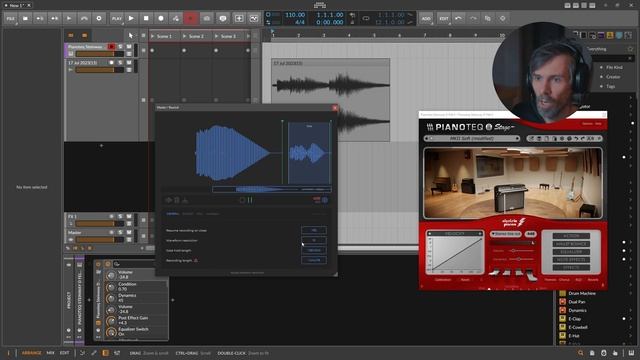Click the Pianoteq ACTION button
640x360 pixels.
pos(571,236)
